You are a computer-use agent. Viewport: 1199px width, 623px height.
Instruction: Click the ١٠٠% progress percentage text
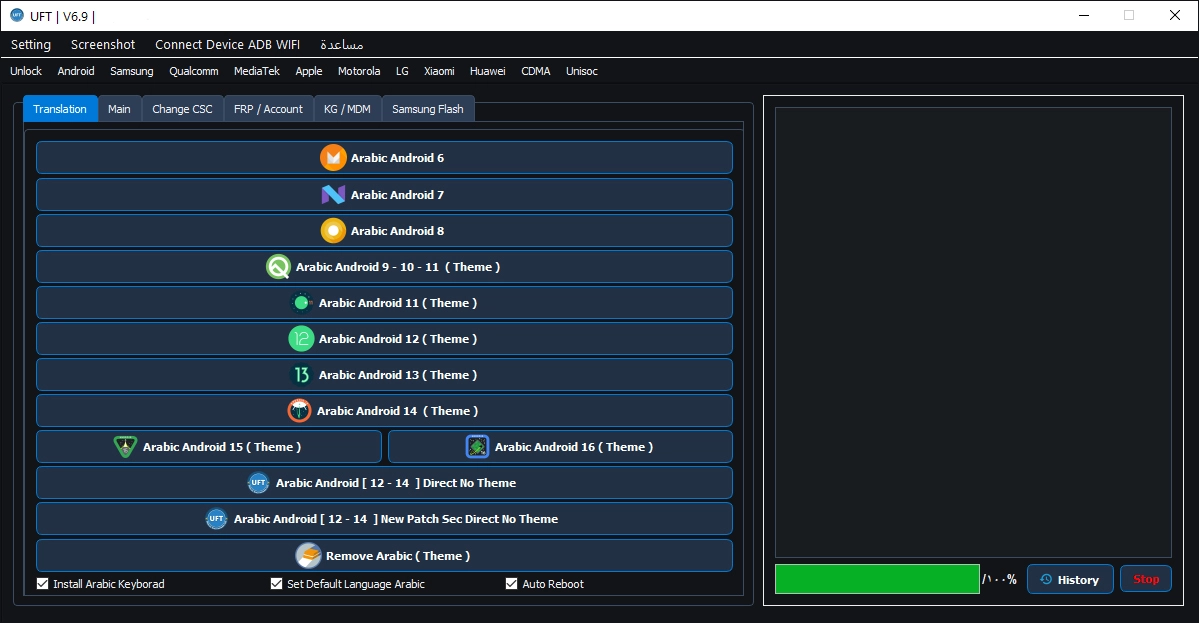(999, 579)
